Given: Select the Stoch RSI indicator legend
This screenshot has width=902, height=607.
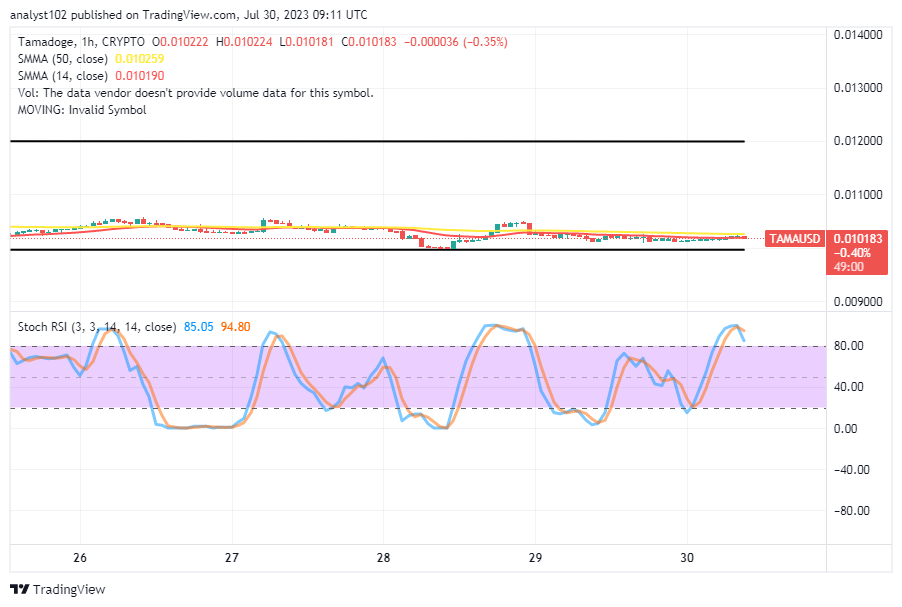Looking at the screenshot, I should click(x=97, y=327).
